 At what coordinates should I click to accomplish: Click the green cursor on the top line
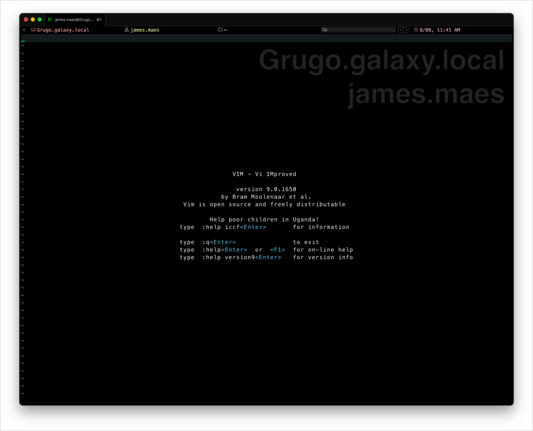23,41
